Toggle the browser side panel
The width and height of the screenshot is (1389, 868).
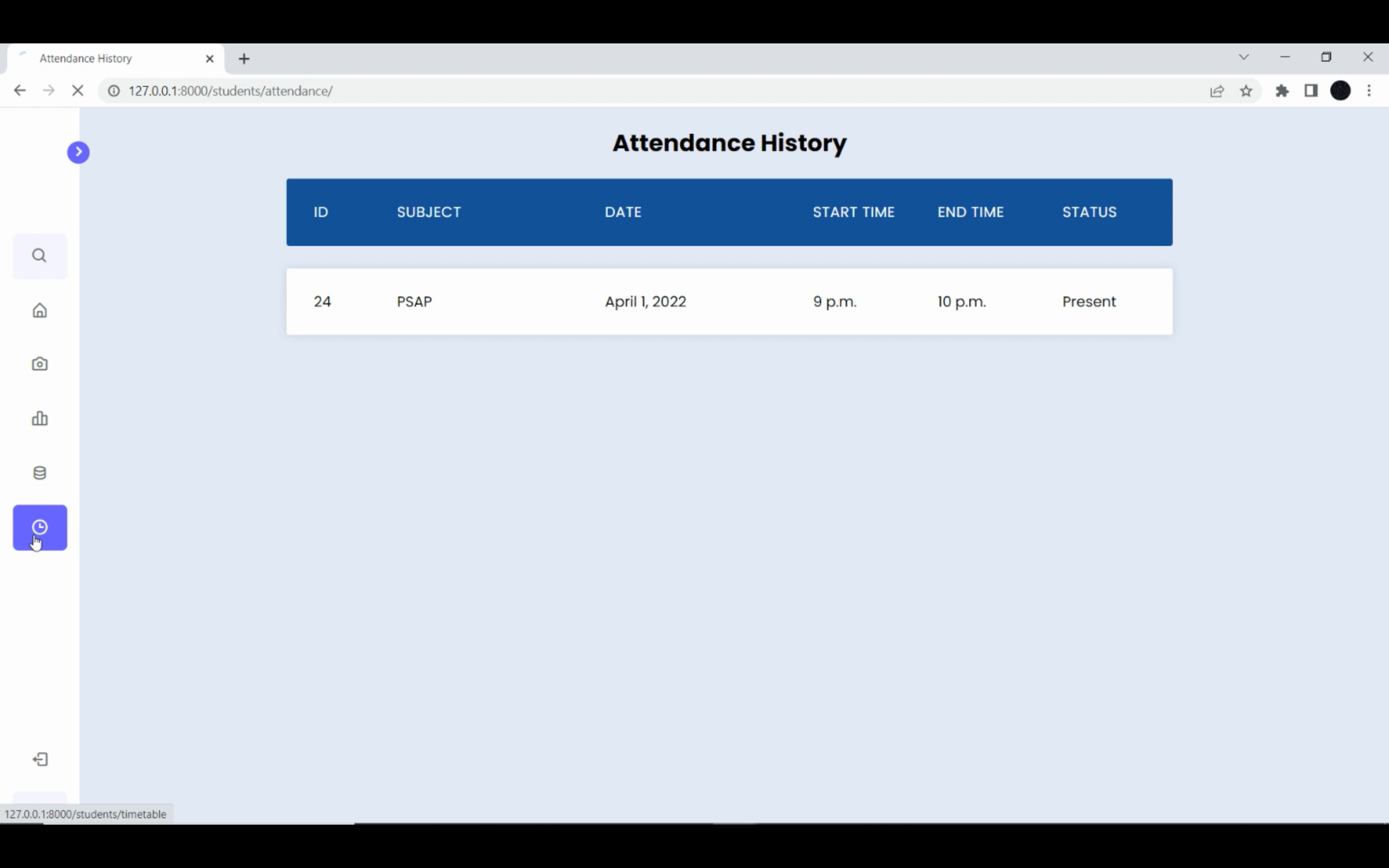tap(1311, 91)
